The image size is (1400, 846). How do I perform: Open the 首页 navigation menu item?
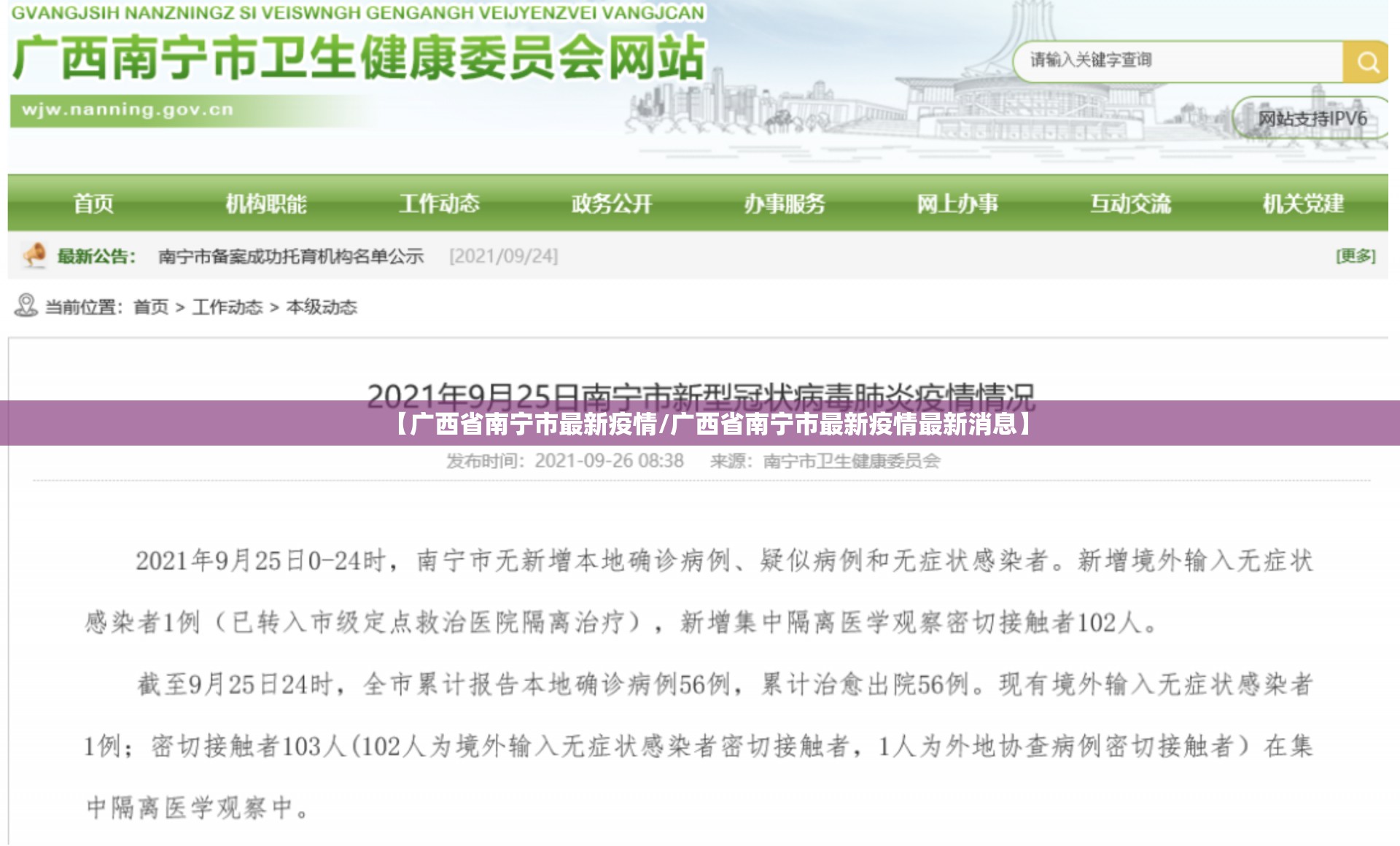point(94,203)
